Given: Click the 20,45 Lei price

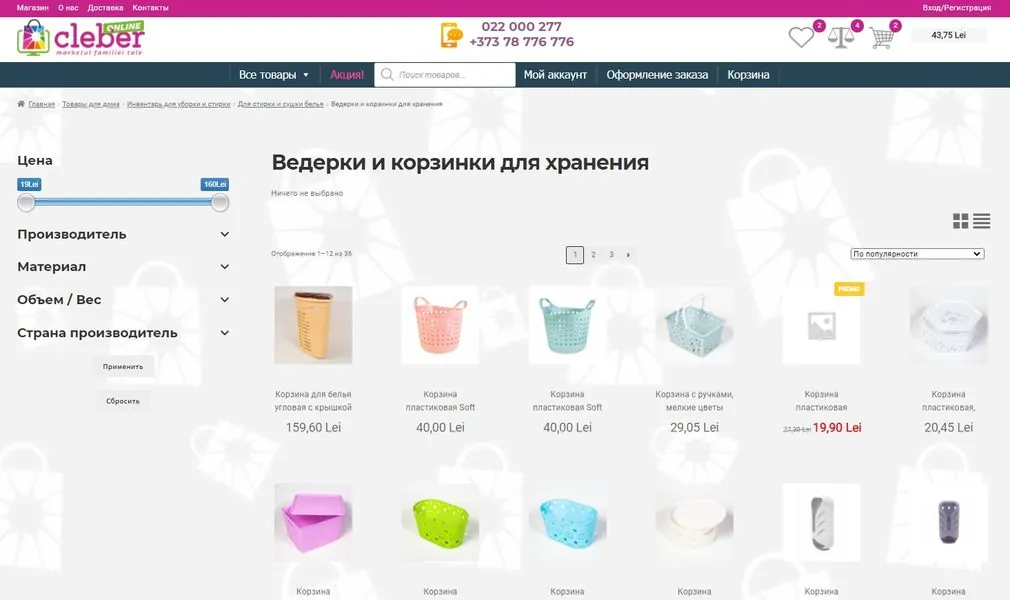Looking at the screenshot, I should click(x=948, y=427).
